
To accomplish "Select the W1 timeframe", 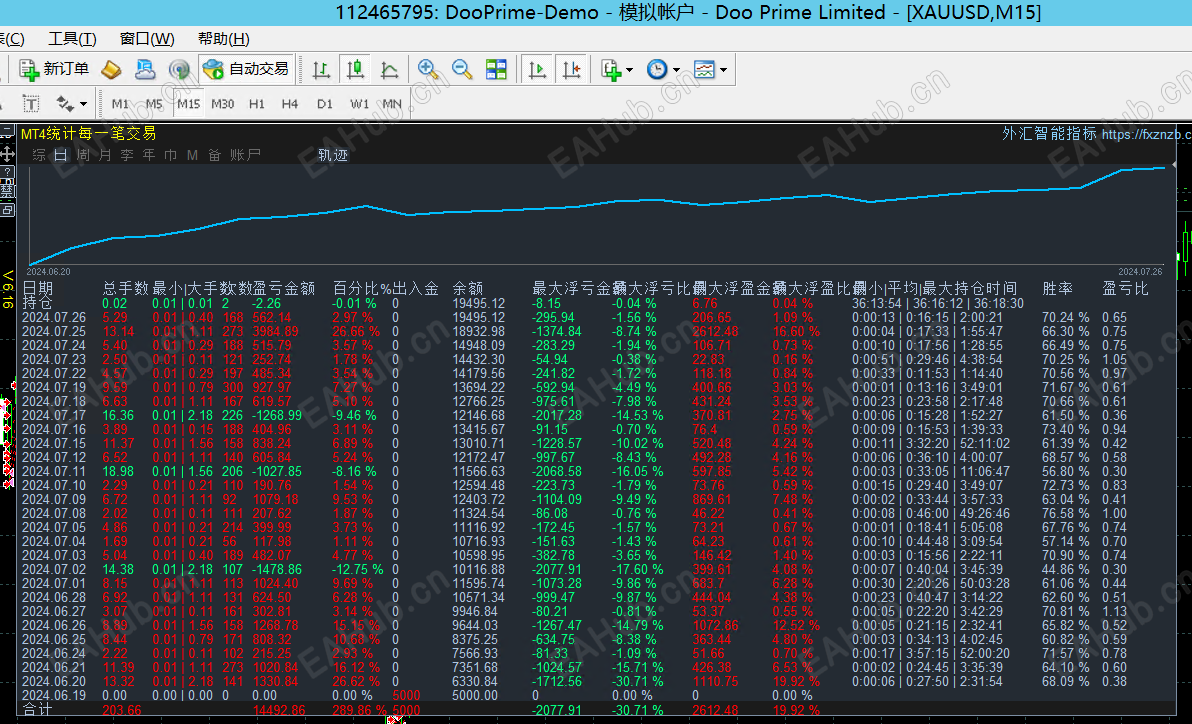I will [x=359, y=103].
